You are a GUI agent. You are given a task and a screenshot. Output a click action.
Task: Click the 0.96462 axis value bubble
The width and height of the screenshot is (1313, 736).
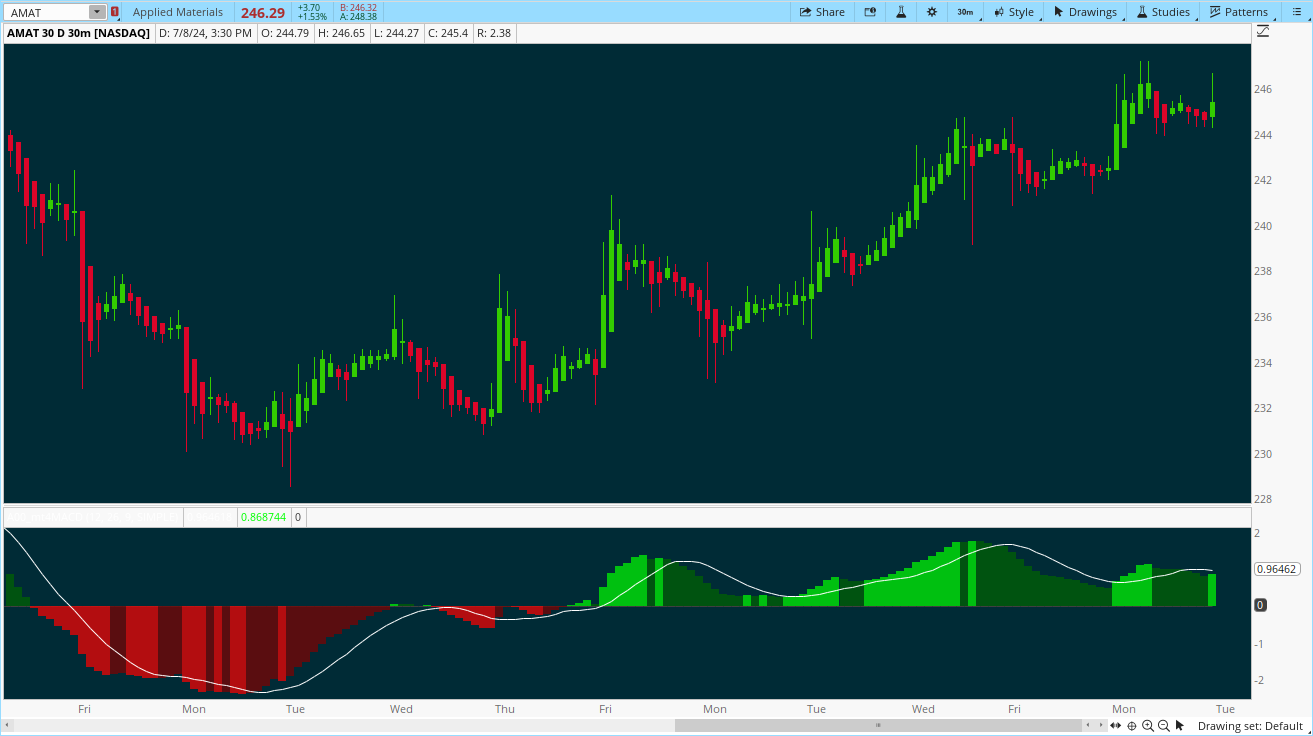[1276, 569]
